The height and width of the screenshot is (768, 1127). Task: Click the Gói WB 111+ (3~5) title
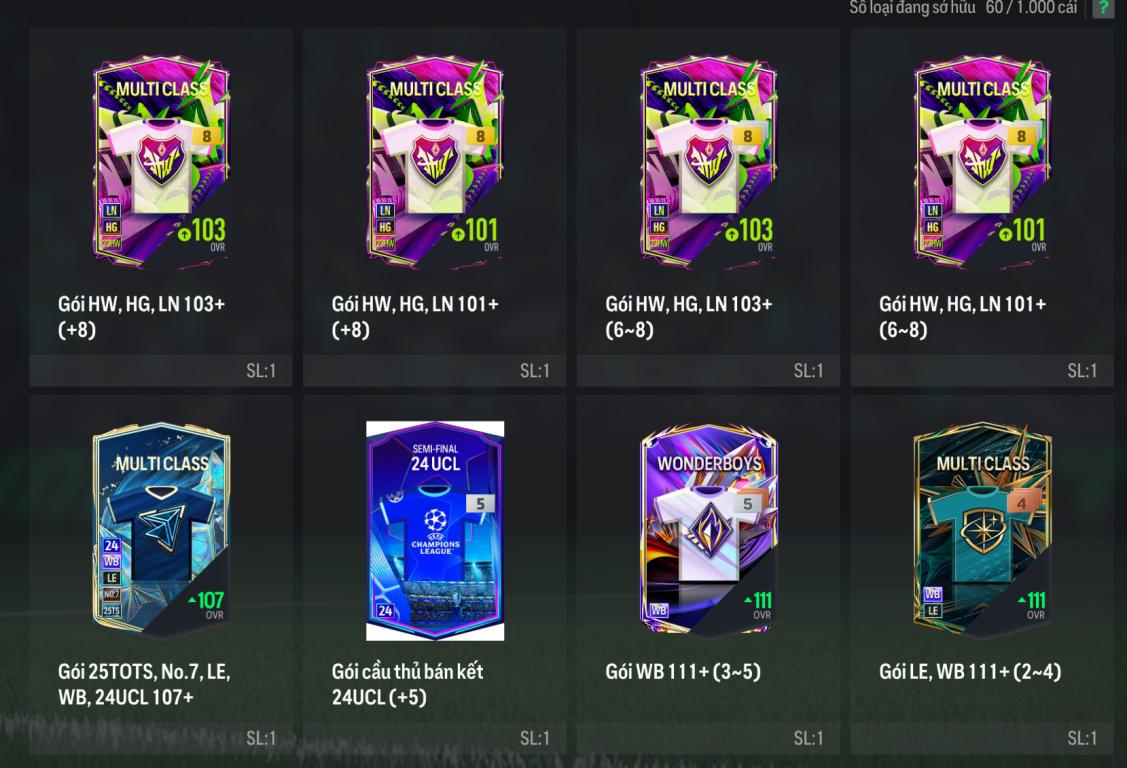(683, 672)
